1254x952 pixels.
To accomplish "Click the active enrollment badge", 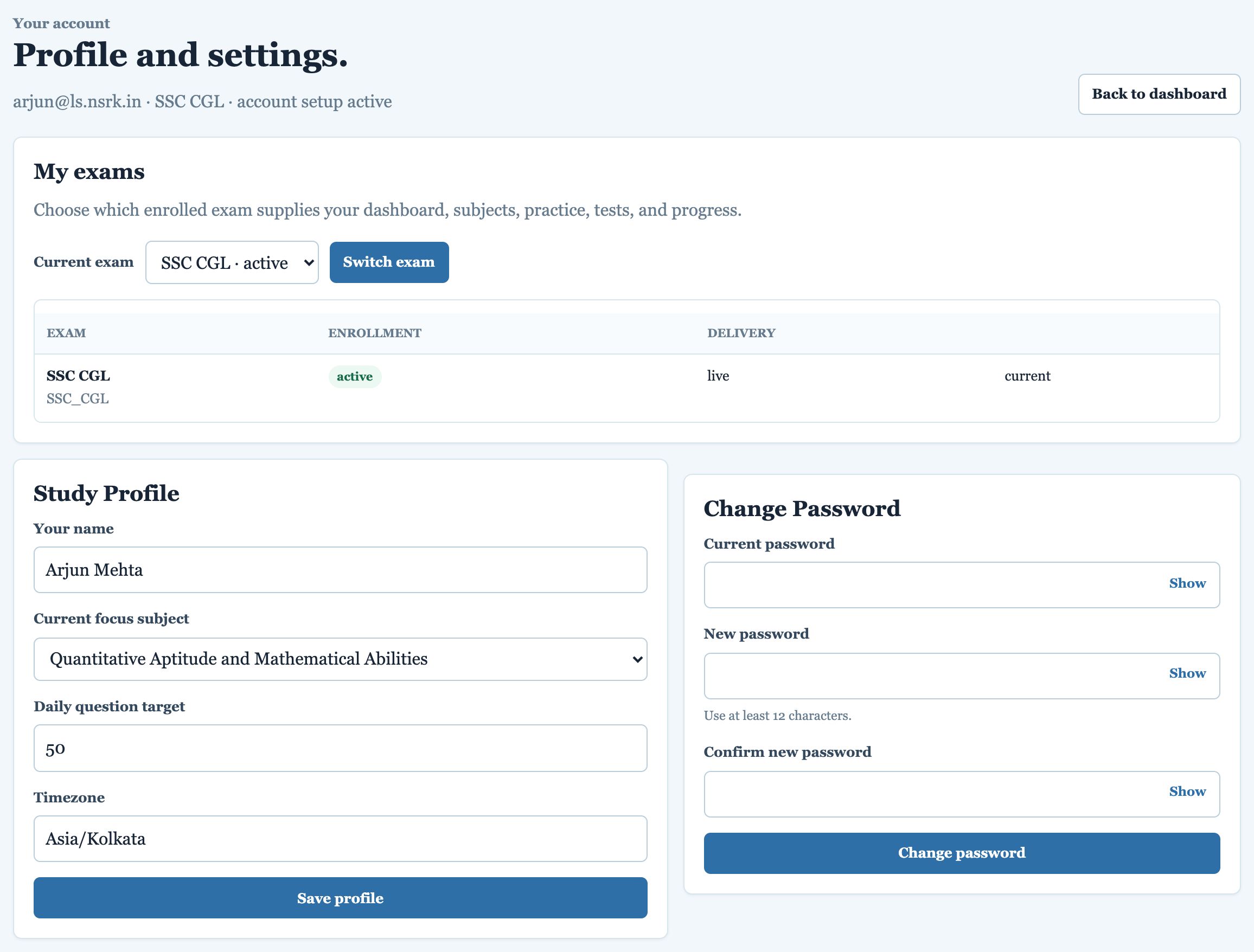I will [x=355, y=377].
